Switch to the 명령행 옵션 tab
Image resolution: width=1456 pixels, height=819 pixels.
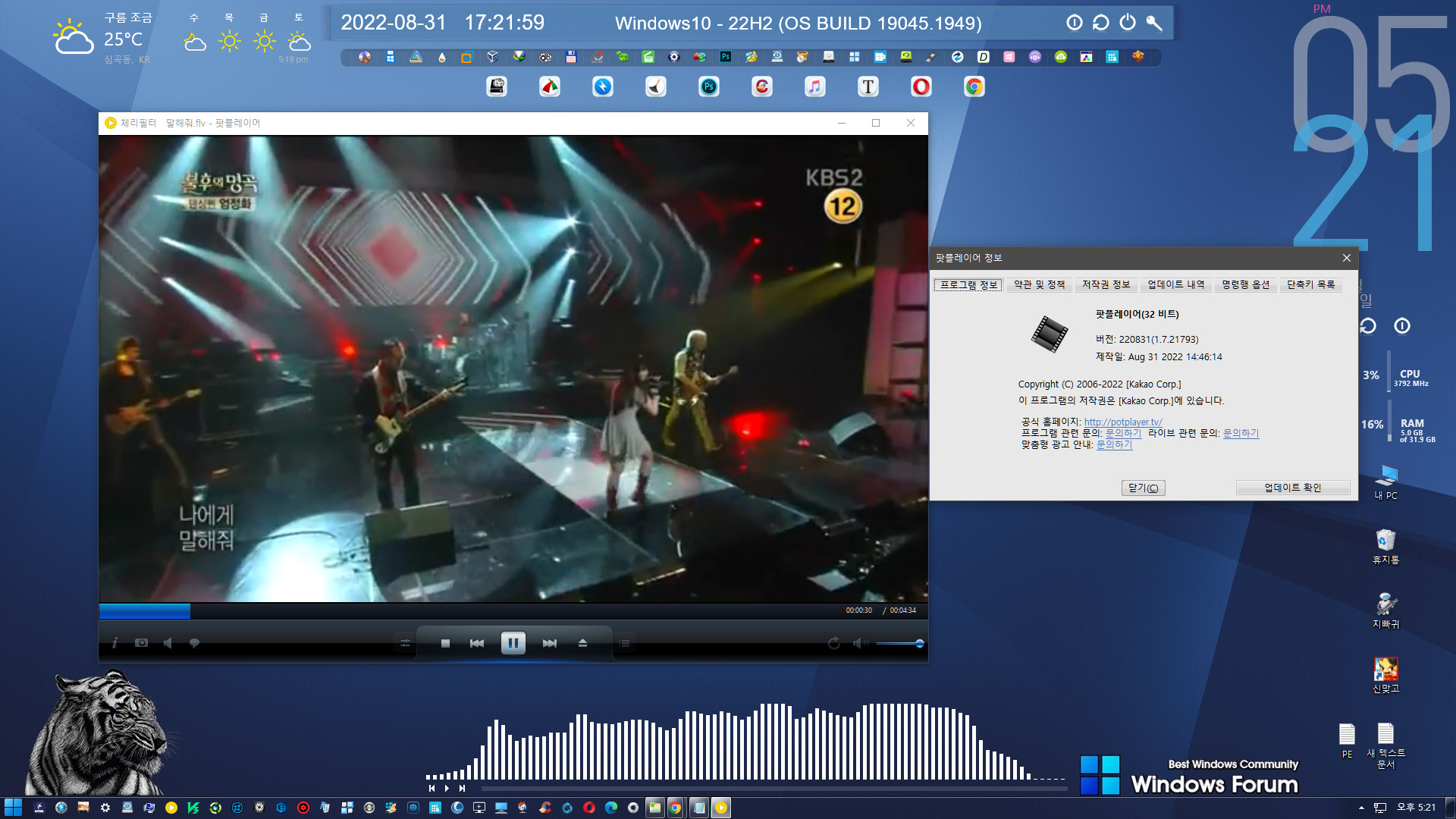pos(1245,285)
